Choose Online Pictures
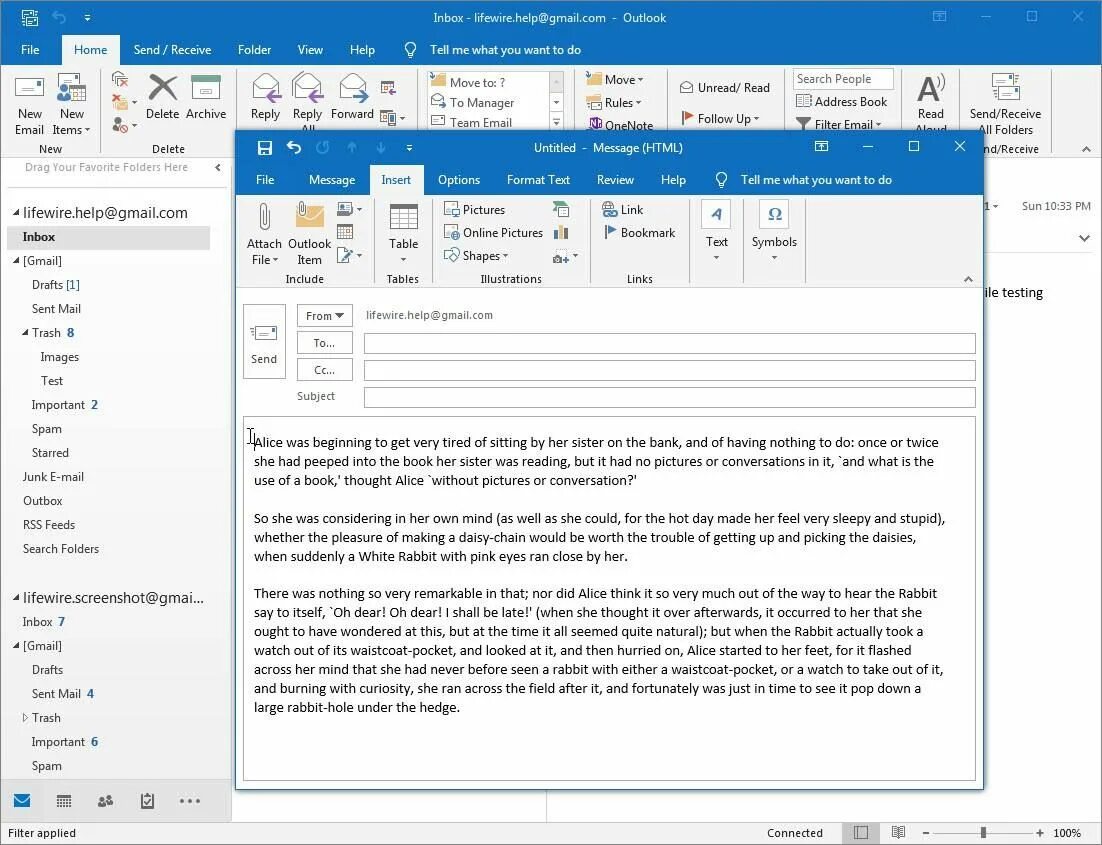This screenshot has width=1102, height=845. click(493, 233)
